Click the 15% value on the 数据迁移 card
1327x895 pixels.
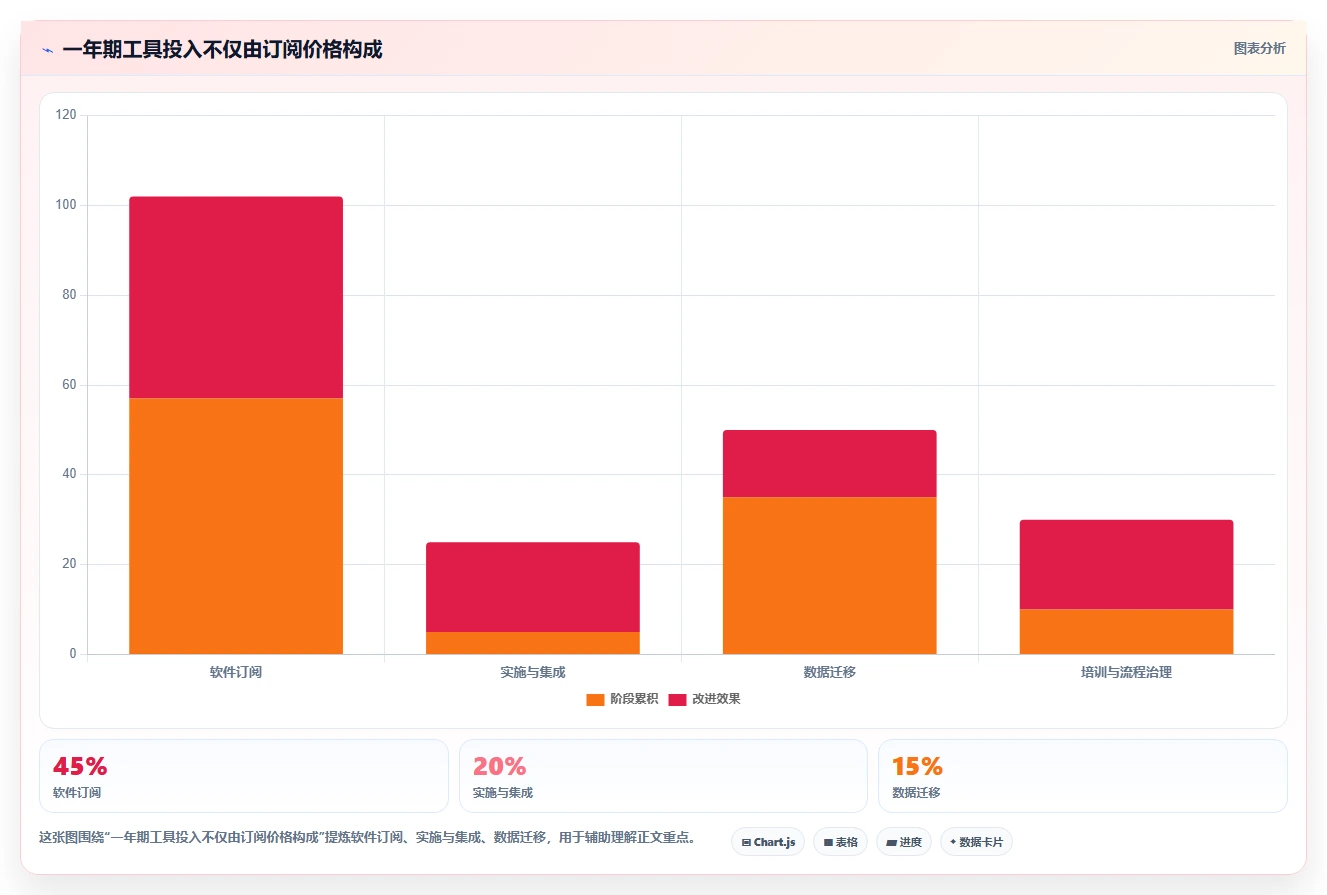(x=917, y=767)
